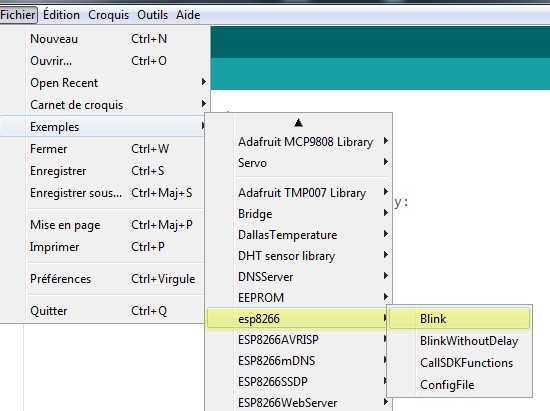Choose Quitter menu entry
This screenshot has width=550, height=411.
click(103, 311)
